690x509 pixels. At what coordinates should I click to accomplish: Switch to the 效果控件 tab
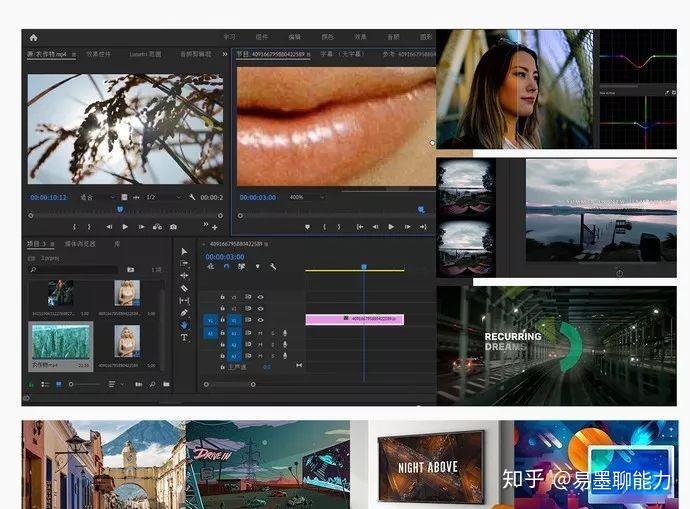coord(98,54)
